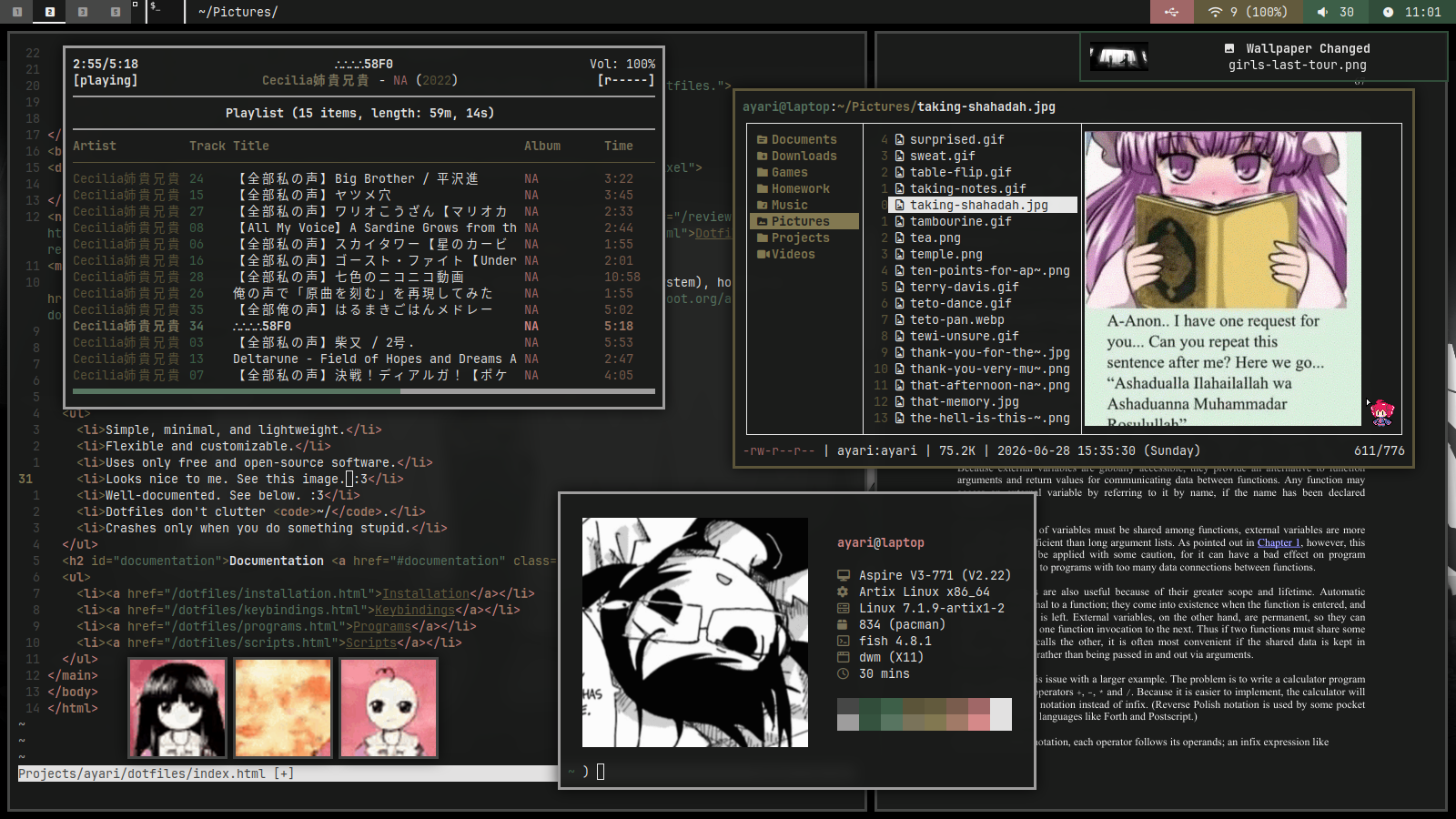
Task: Click the Wi-Fi signal icon in status bar
Action: (1215, 12)
